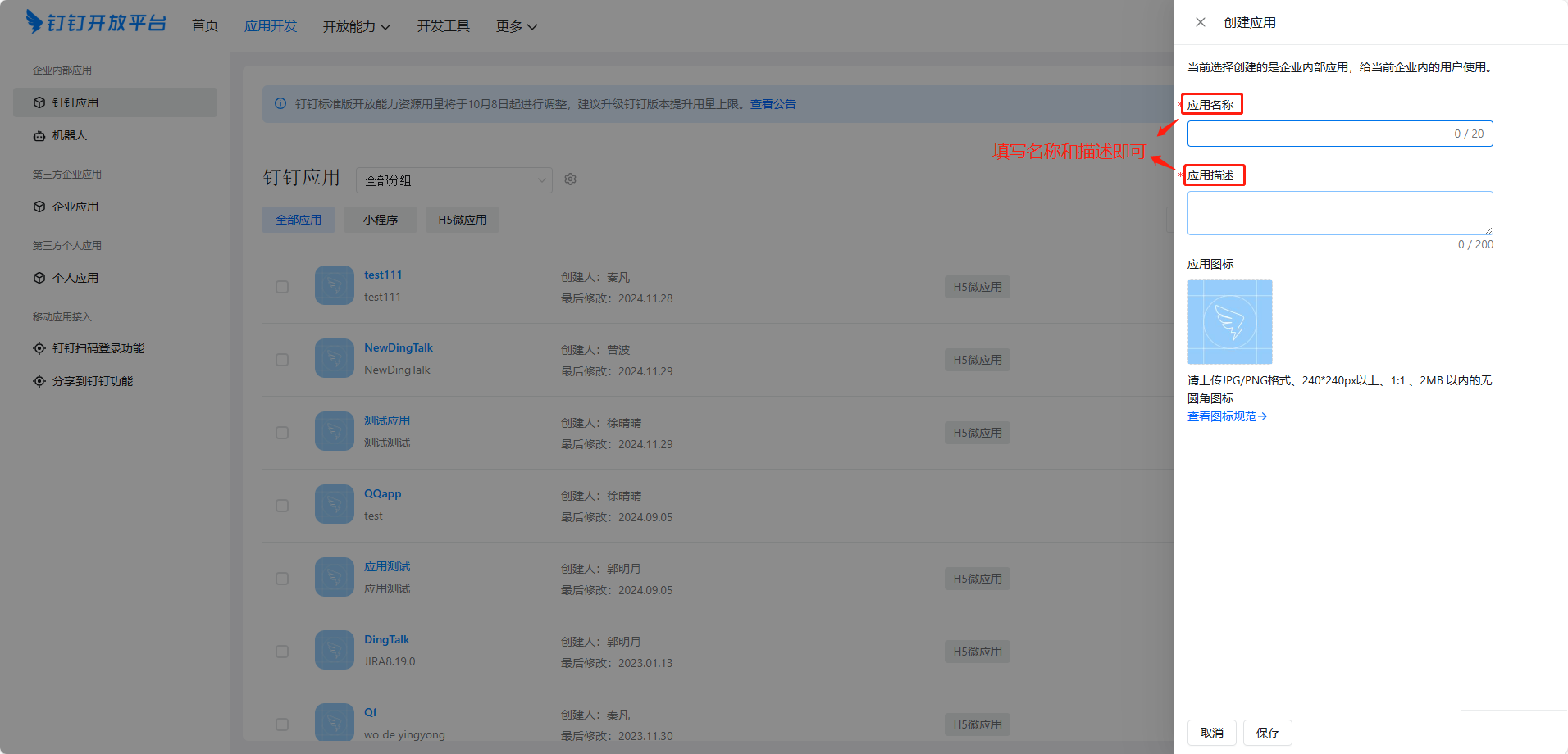Screen dimensions: 1568x754
Task: Open the 全部分组 group dropdown
Action: click(454, 180)
